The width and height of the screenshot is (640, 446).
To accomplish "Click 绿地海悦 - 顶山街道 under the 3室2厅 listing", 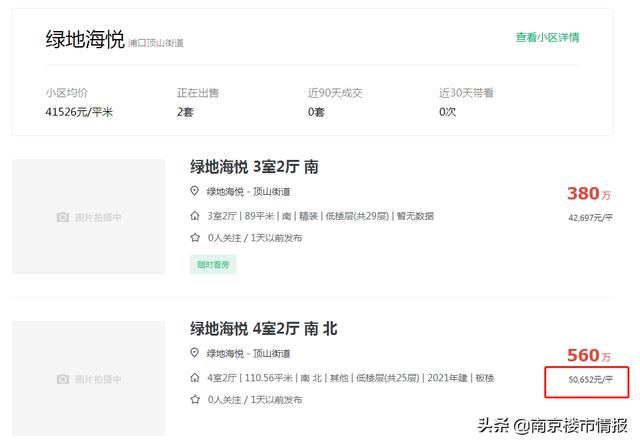I will tap(249, 191).
